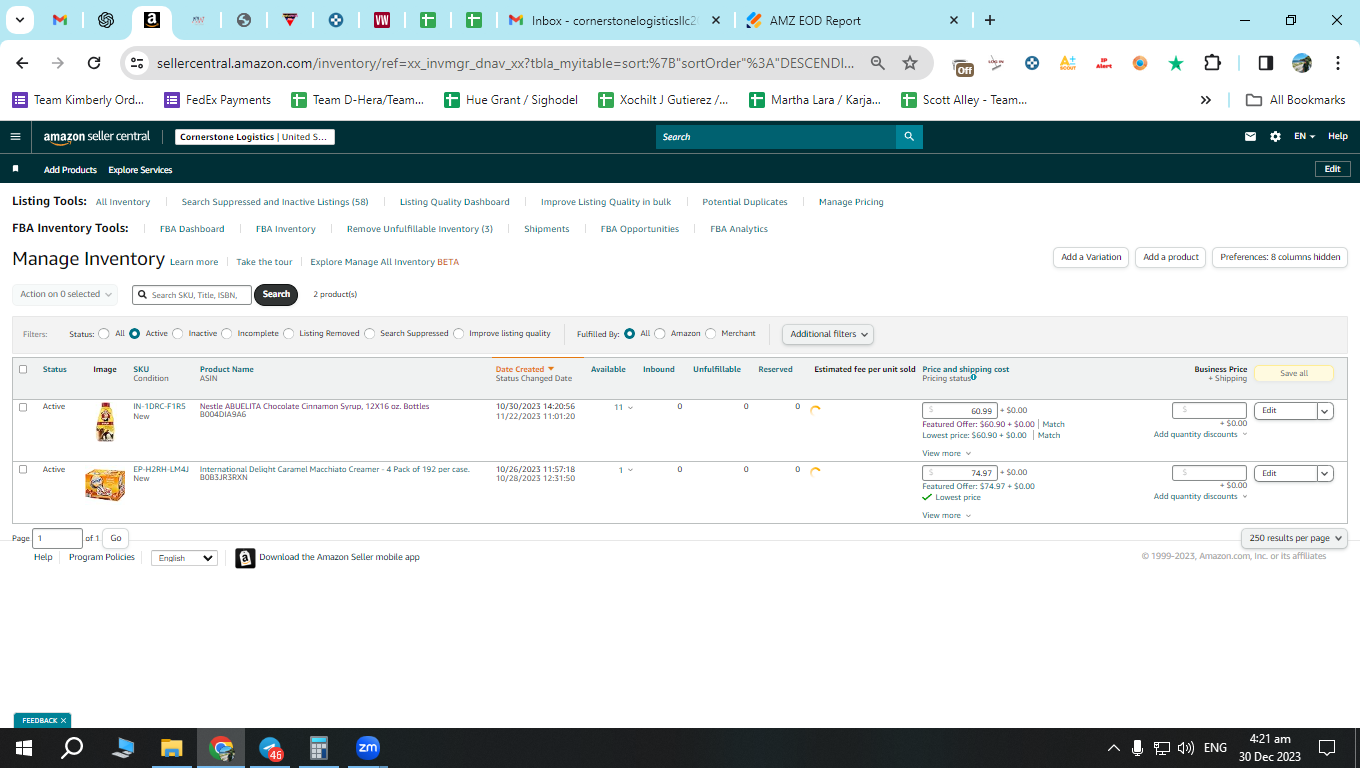Open the Cornerstone Logistics account switcher
The width and height of the screenshot is (1360, 768).
[x=255, y=137]
